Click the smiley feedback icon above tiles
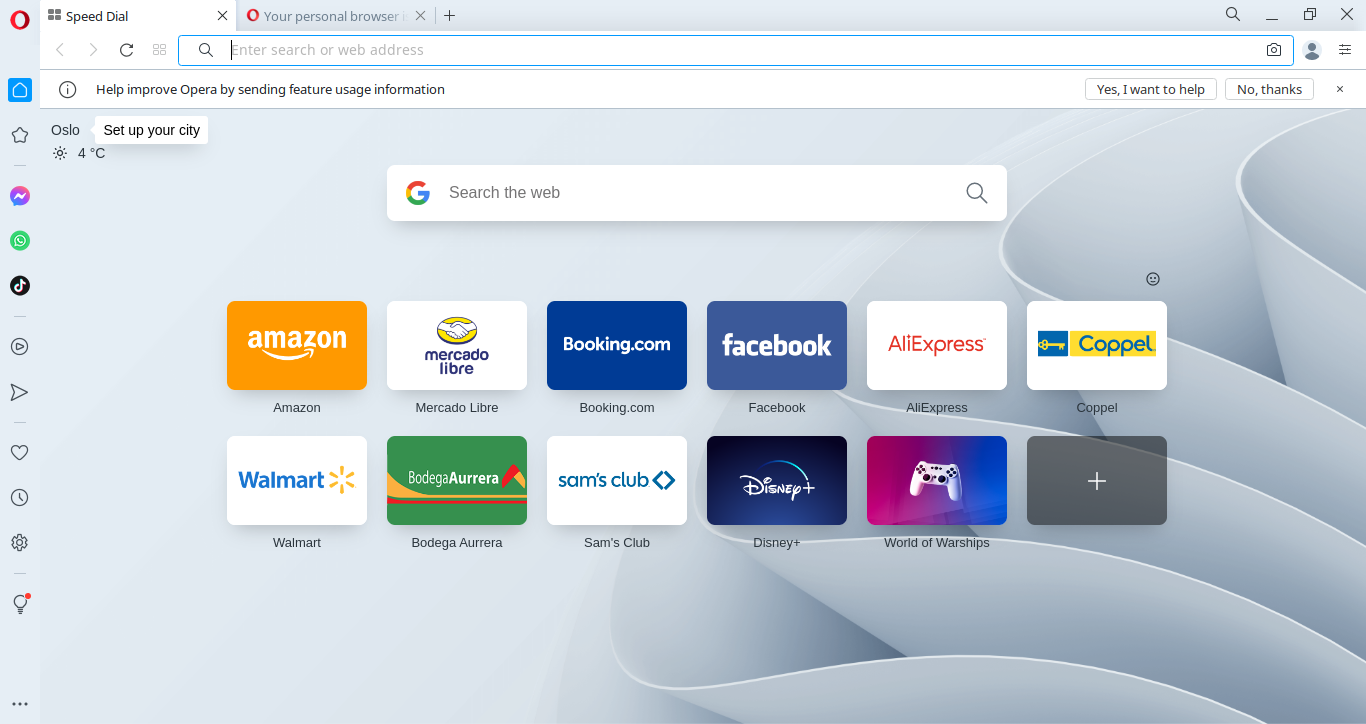 point(1153,279)
